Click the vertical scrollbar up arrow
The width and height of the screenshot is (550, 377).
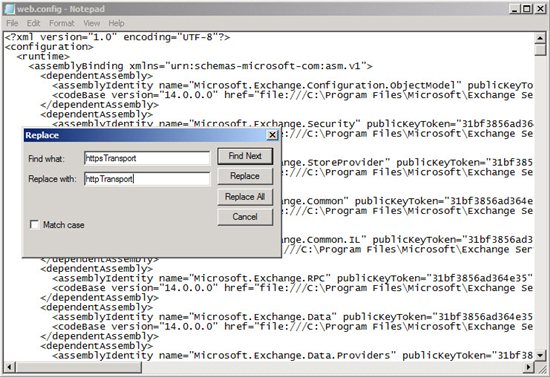[x=540, y=38]
